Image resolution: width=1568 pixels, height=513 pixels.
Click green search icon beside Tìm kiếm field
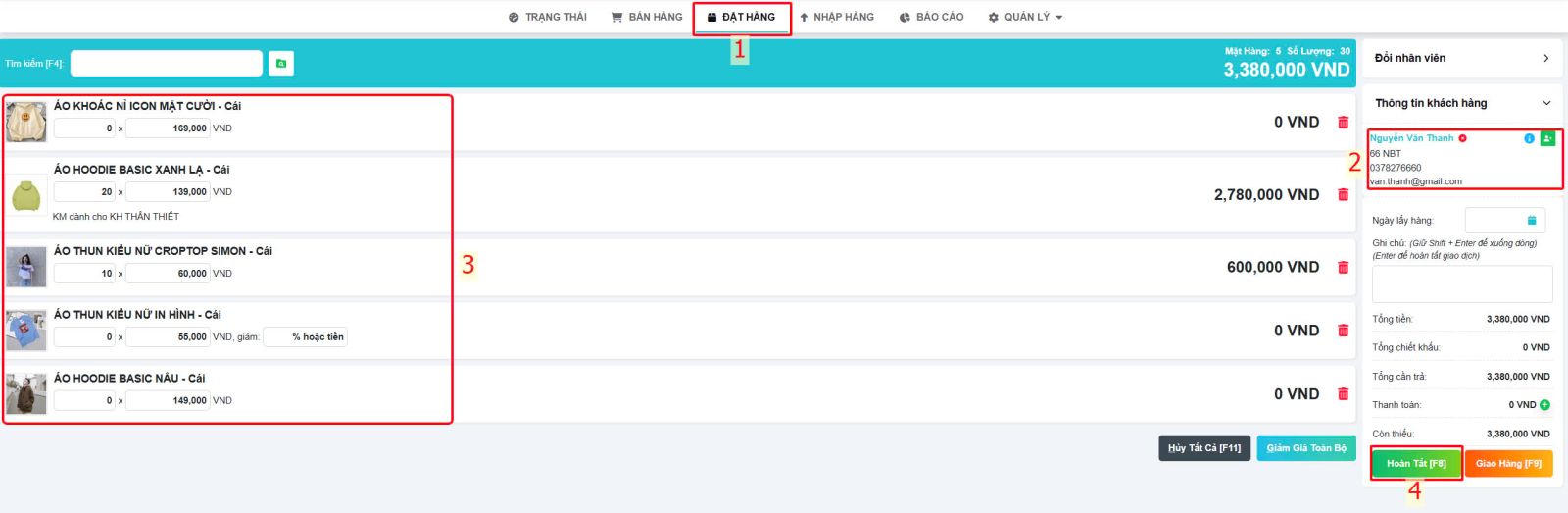(x=281, y=64)
